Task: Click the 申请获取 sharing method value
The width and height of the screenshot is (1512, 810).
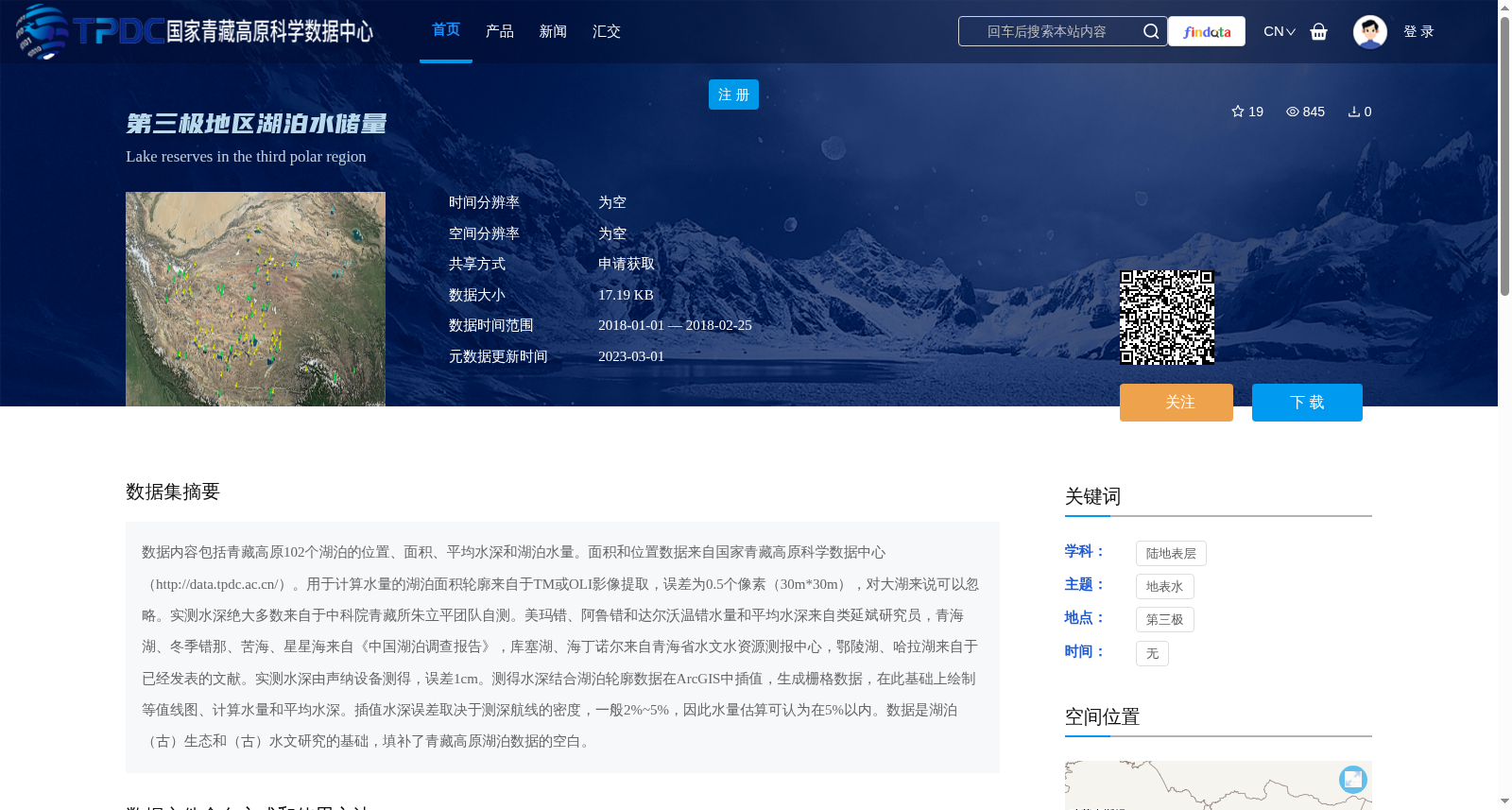Action: (627, 265)
